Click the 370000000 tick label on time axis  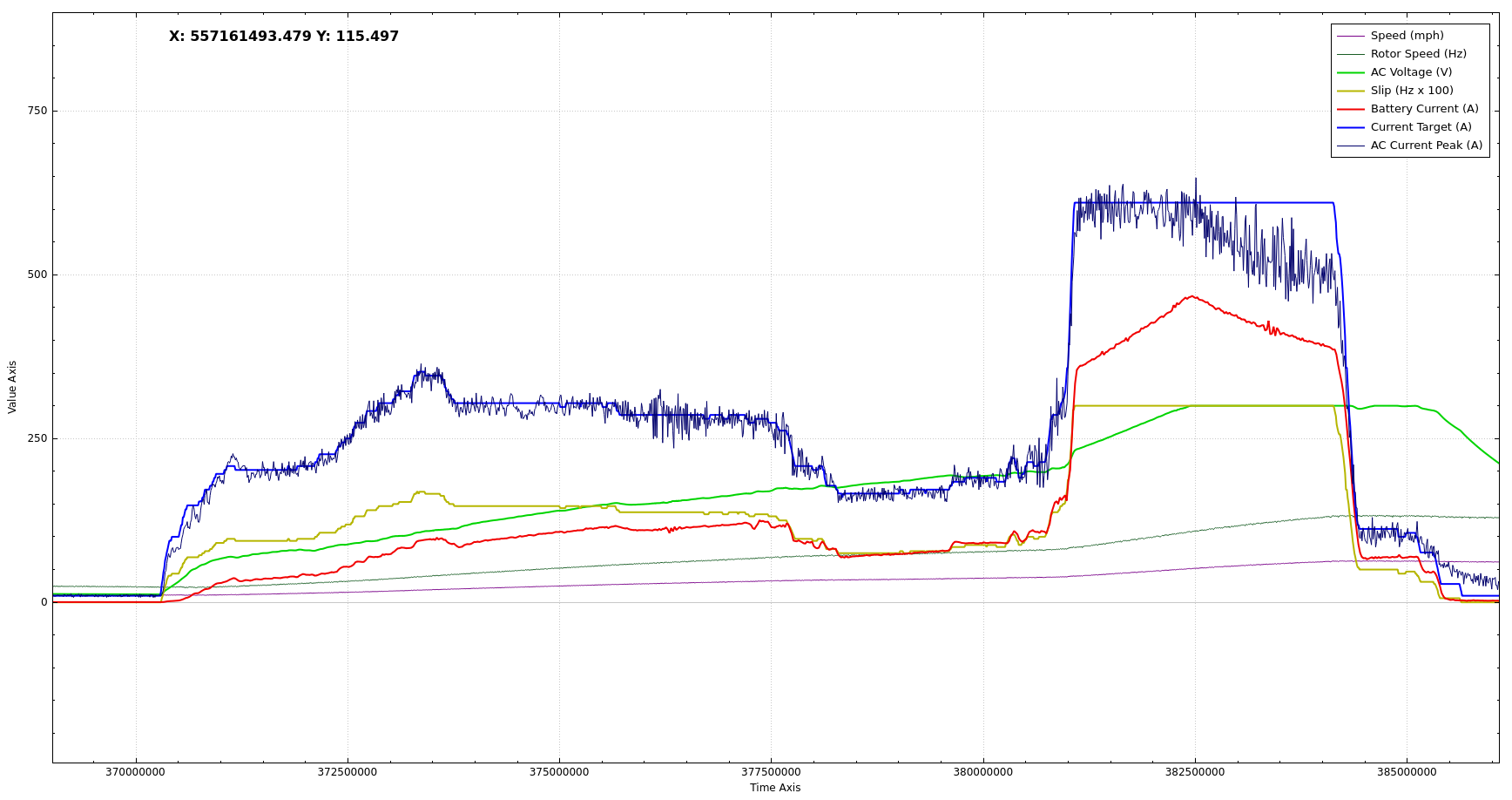pyautogui.click(x=135, y=772)
